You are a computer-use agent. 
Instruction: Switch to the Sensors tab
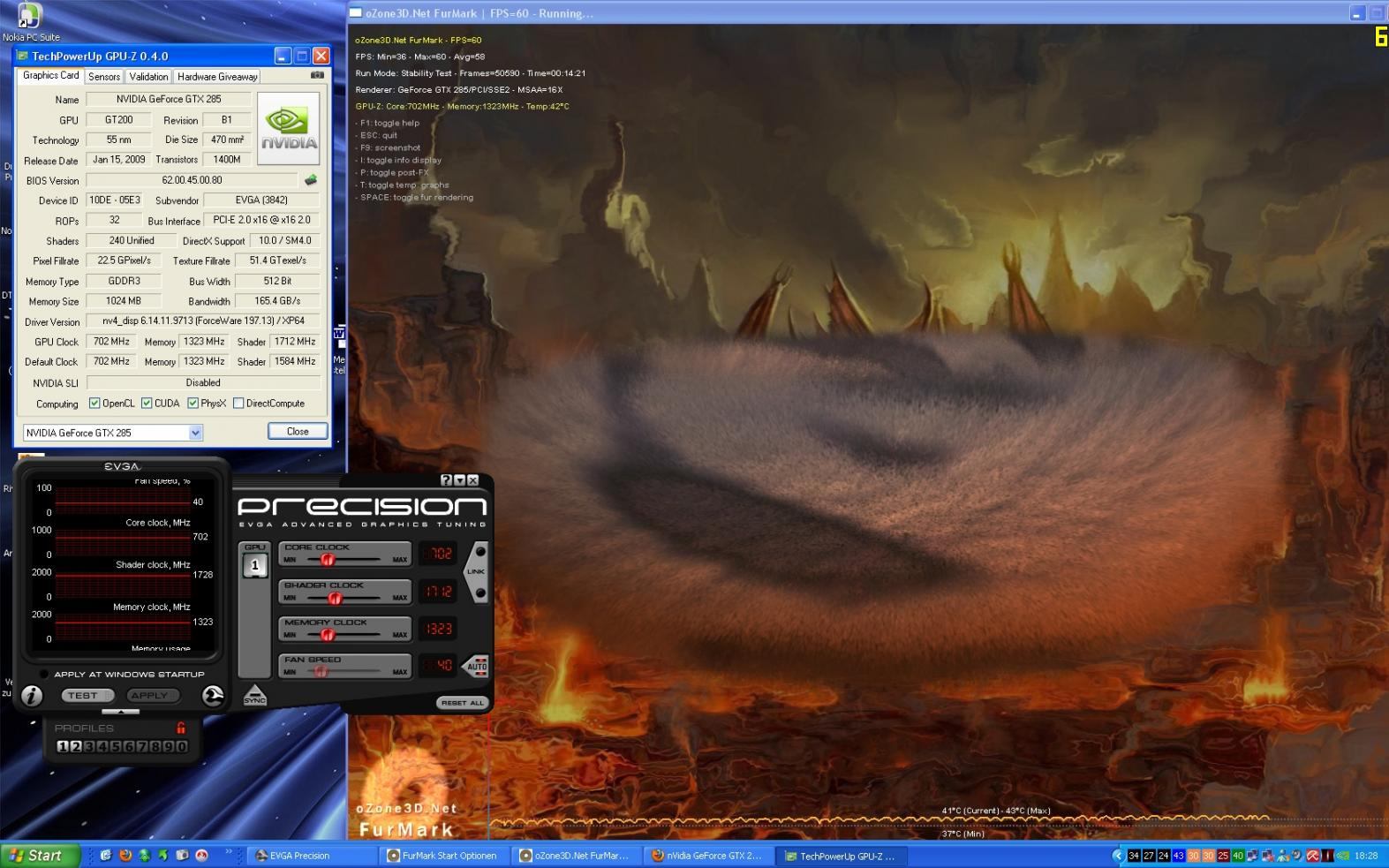click(104, 77)
